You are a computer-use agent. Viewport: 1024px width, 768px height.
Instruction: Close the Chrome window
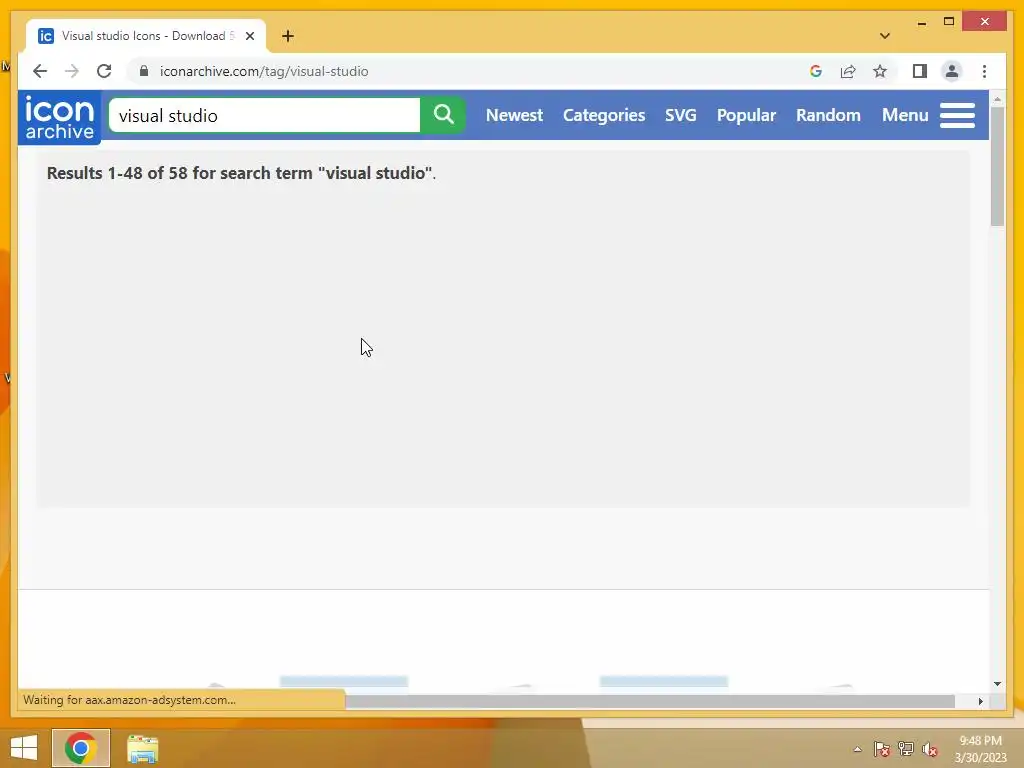click(x=985, y=22)
